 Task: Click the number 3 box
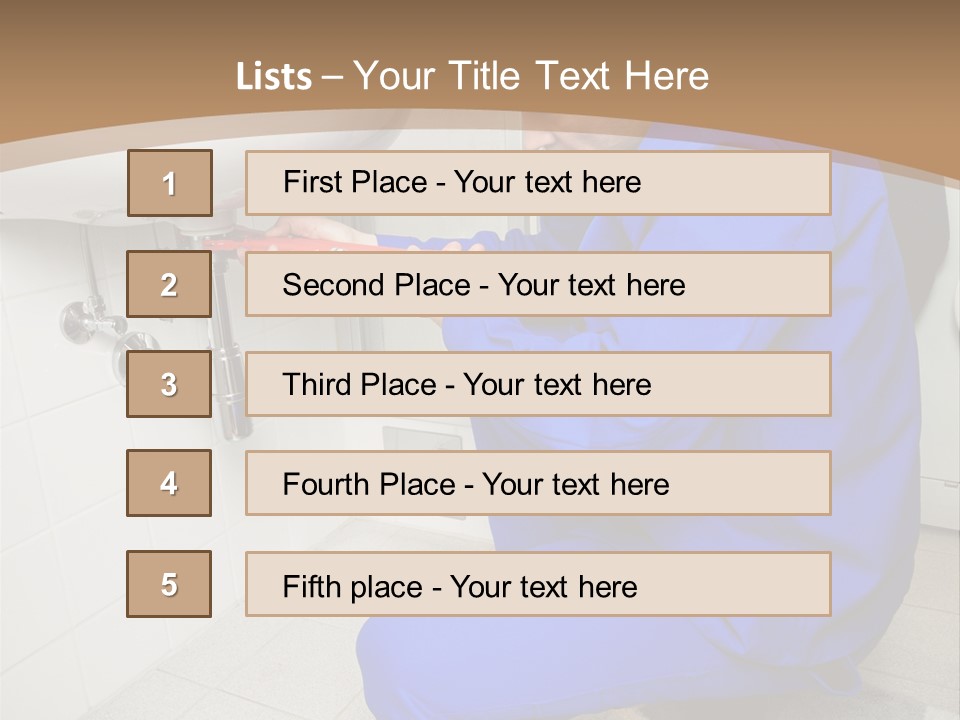point(169,384)
